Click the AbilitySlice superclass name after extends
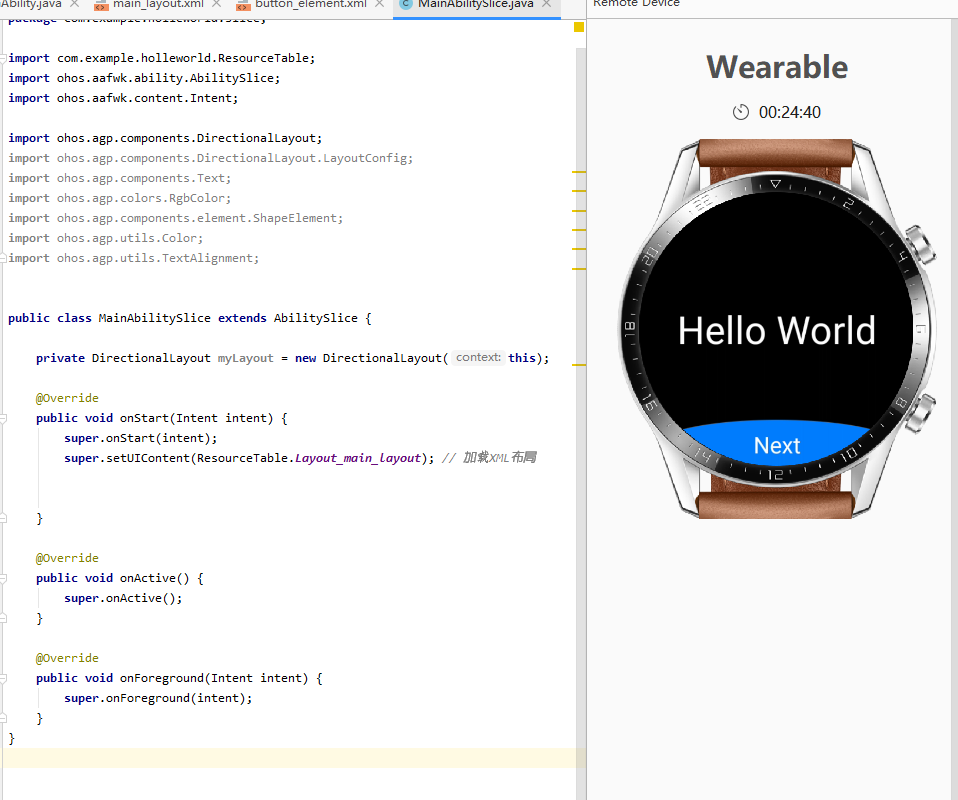The width and height of the screenshot is (958, 800). pyautogui.click(x=315, y=318)
